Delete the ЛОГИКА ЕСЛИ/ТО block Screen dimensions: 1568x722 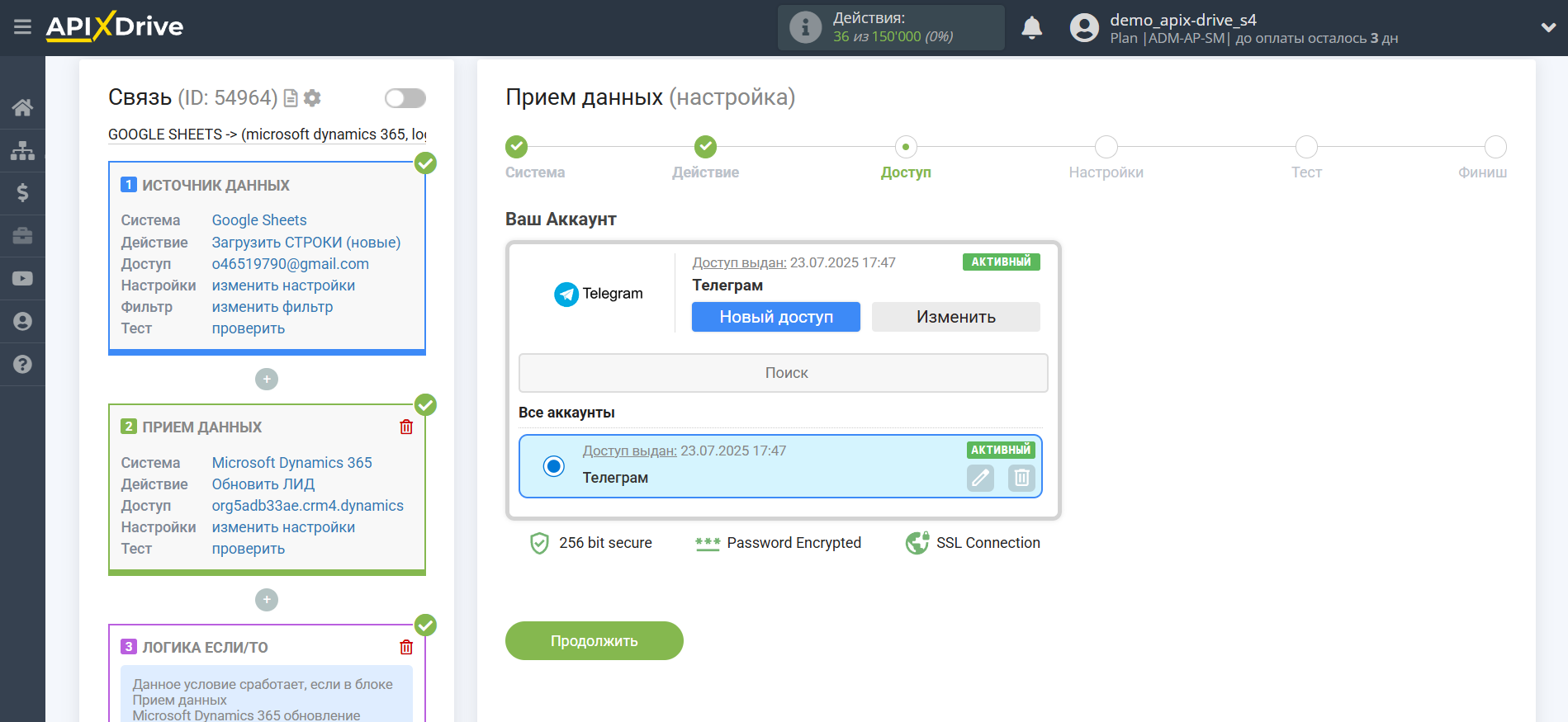(406, 647)
